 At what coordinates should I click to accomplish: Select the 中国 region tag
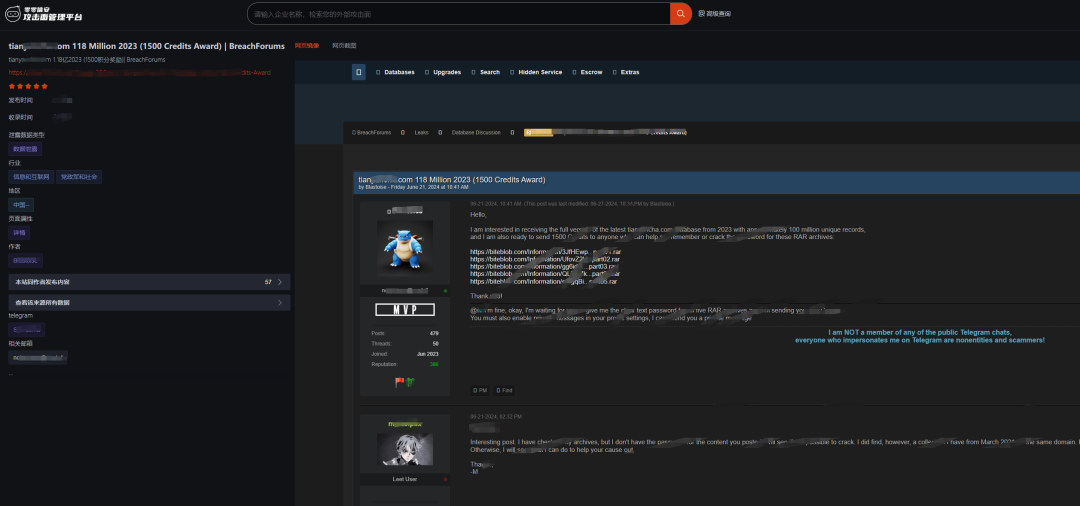21,204
